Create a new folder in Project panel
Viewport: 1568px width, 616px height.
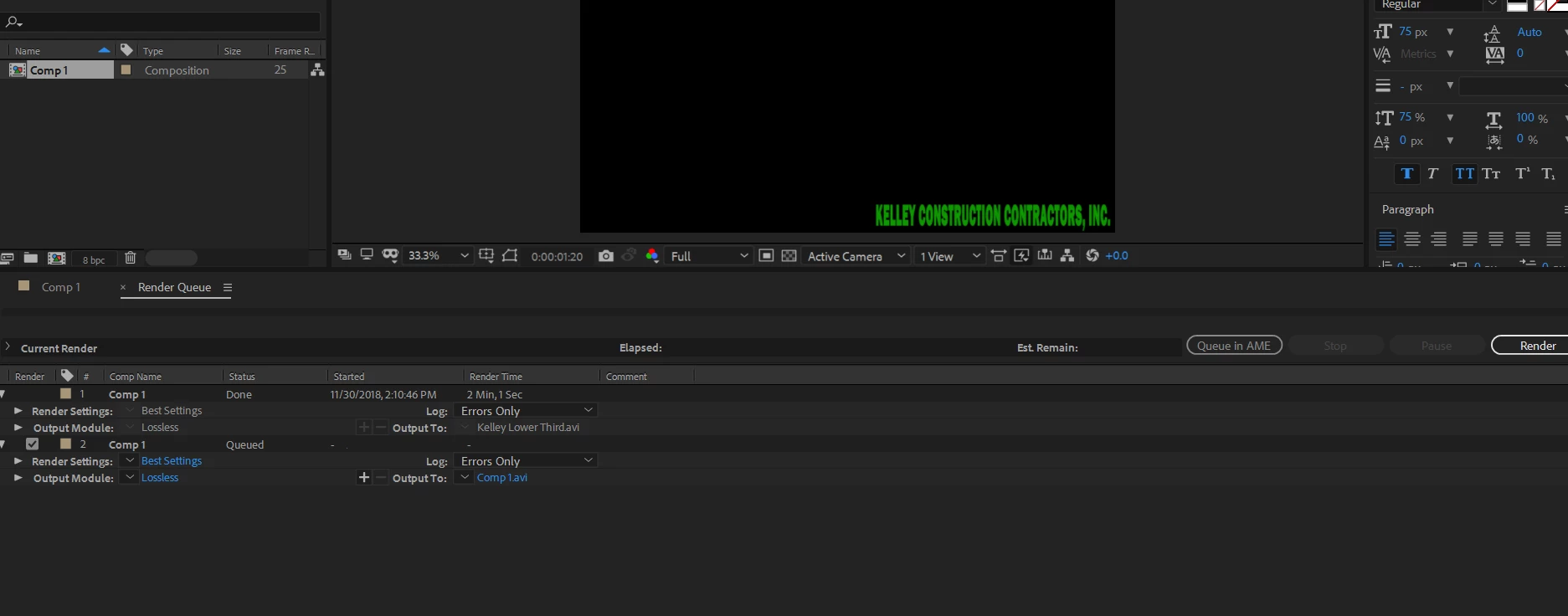[x=31, y=258]
